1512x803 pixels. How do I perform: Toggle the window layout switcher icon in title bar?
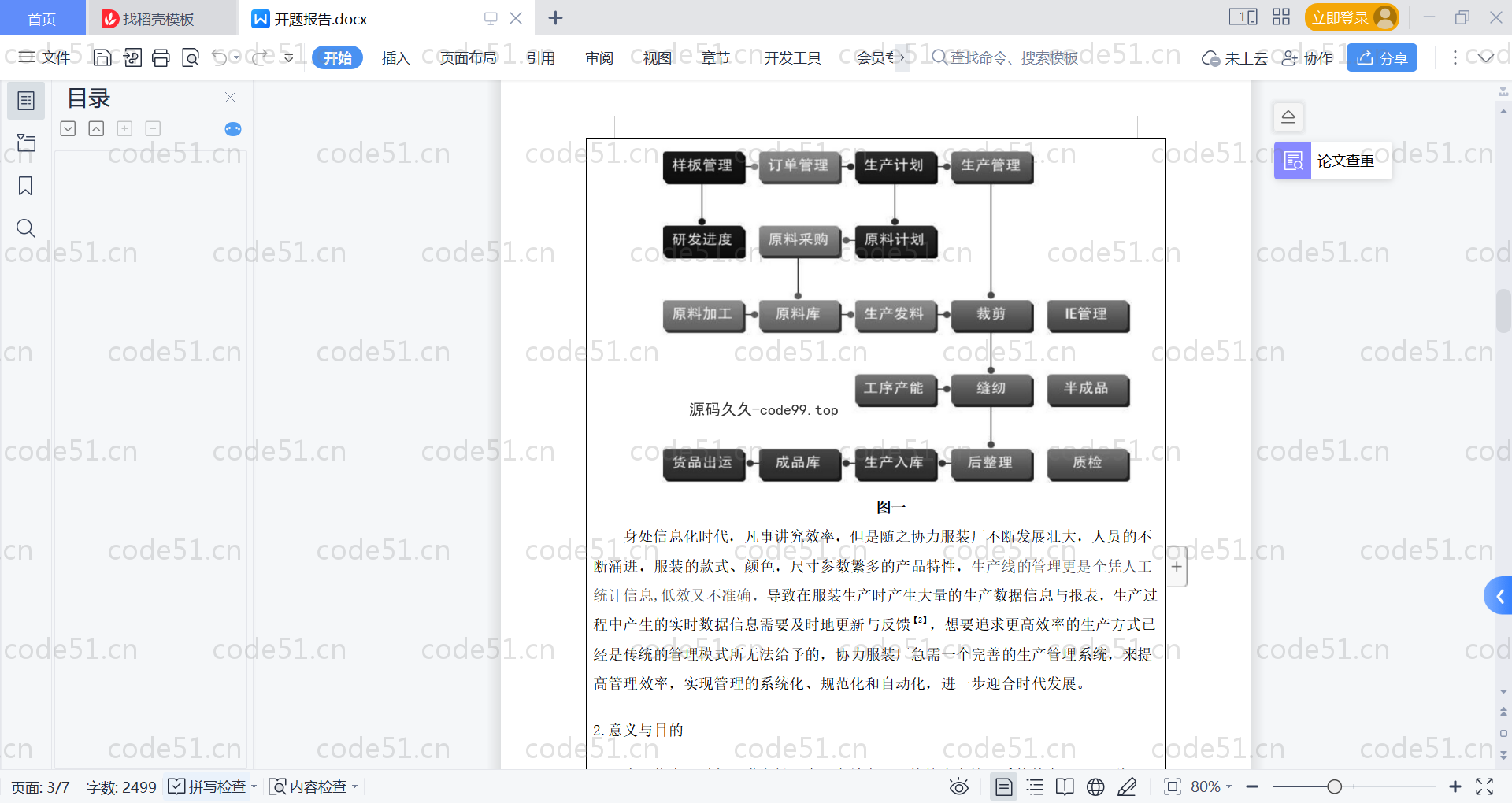pyautogui.click(x=1243, y=17)
